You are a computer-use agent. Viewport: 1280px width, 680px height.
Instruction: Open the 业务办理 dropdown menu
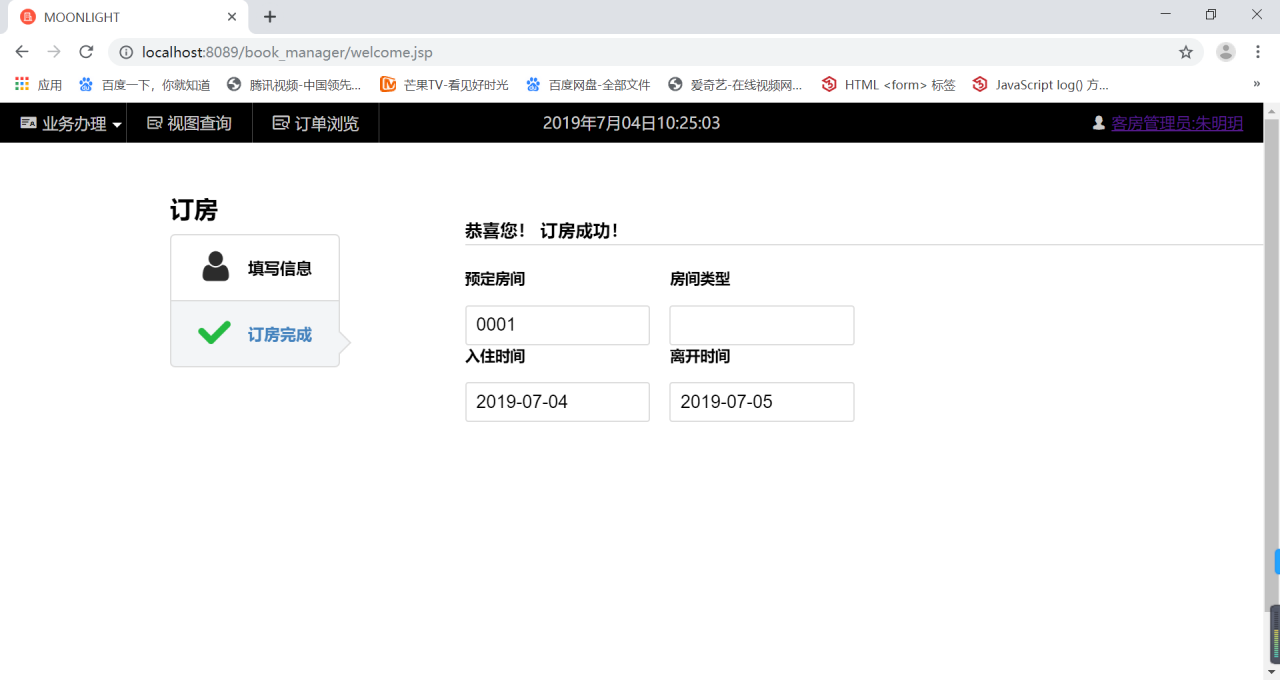coord(72,124)
